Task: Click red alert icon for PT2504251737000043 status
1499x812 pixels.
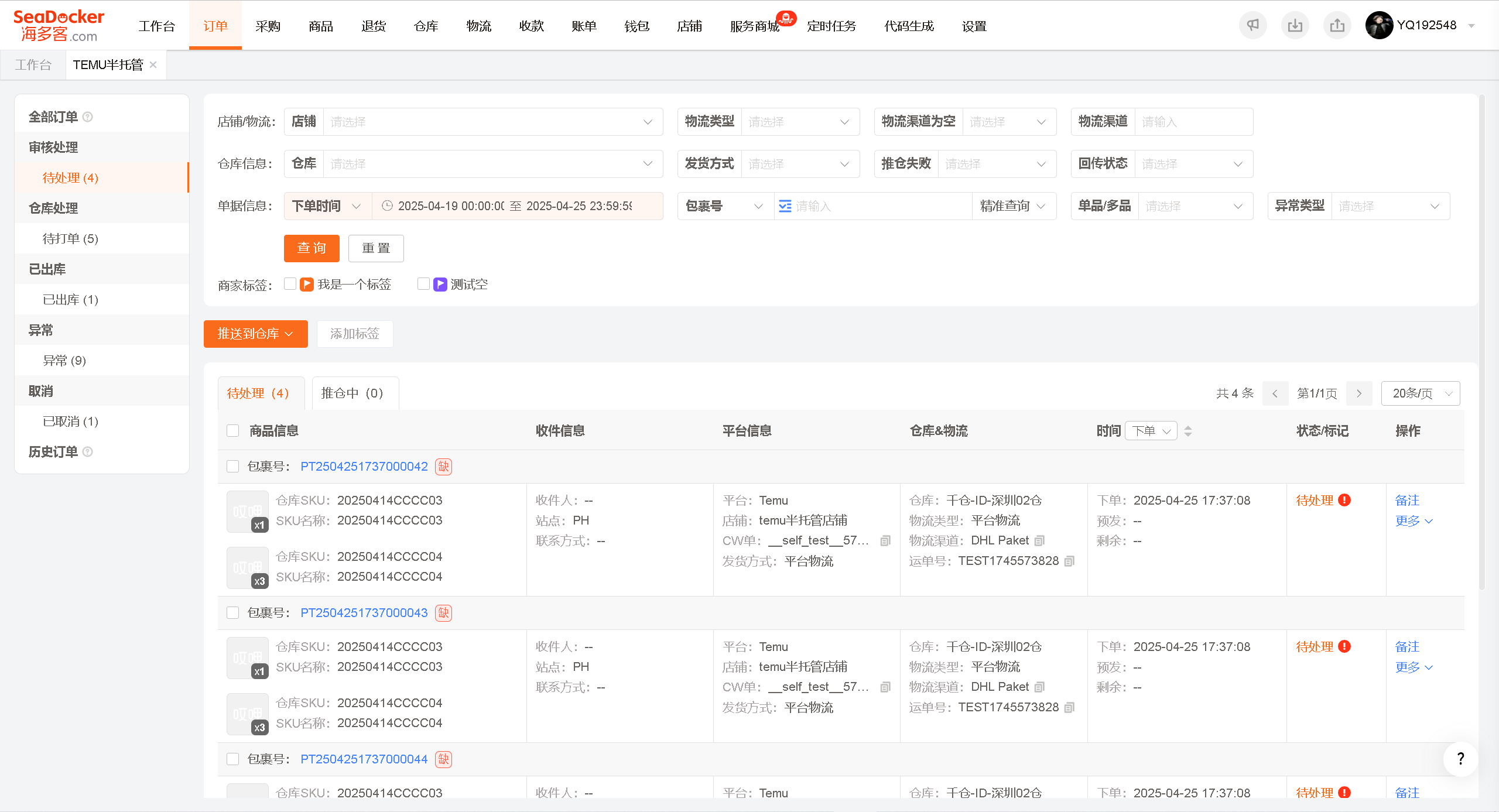Action: [1344, 646]
